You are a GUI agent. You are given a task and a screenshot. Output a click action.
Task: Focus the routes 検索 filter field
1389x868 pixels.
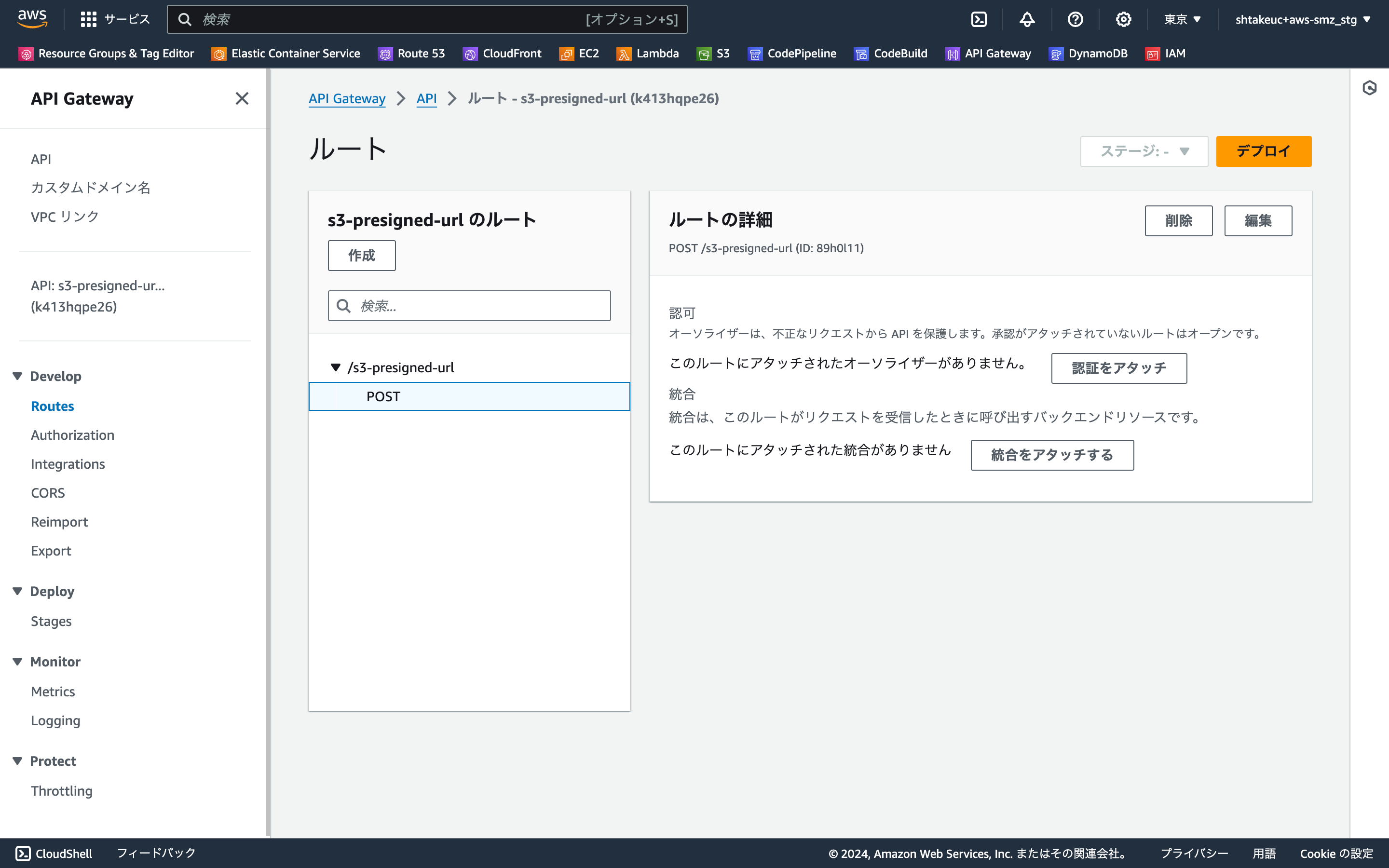(x=469, y=305)
